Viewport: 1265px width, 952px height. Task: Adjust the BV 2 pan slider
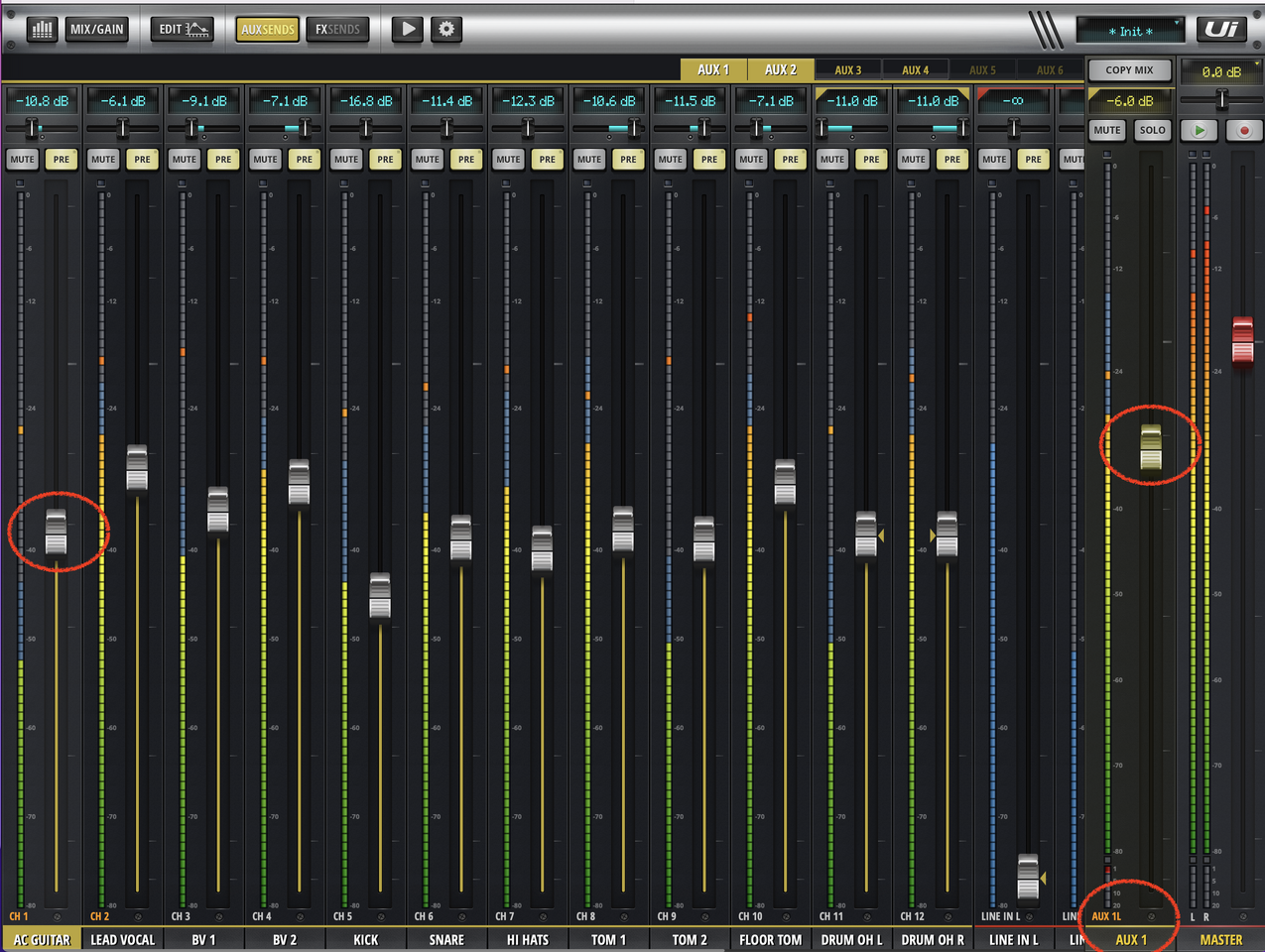(x=285, y=128)
